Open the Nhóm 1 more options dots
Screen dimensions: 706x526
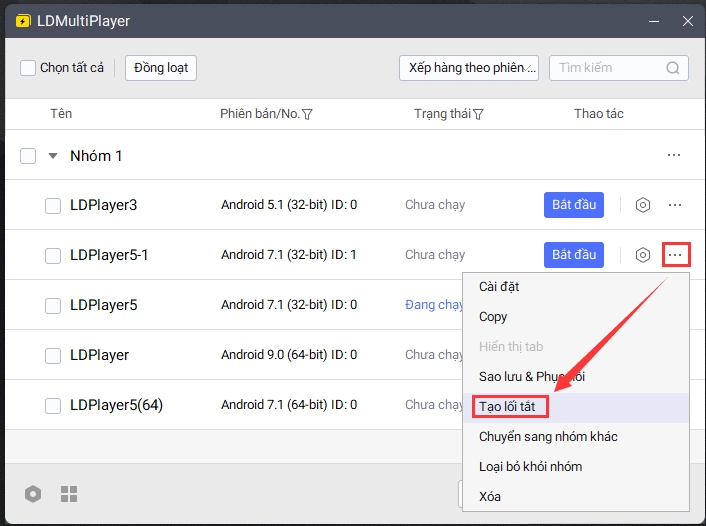674,155
